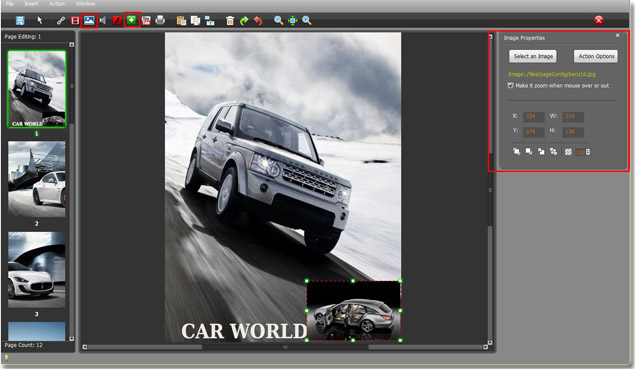Click the checkered opacity icon
The image size is (635, 369).
click(x=568, y=152)
